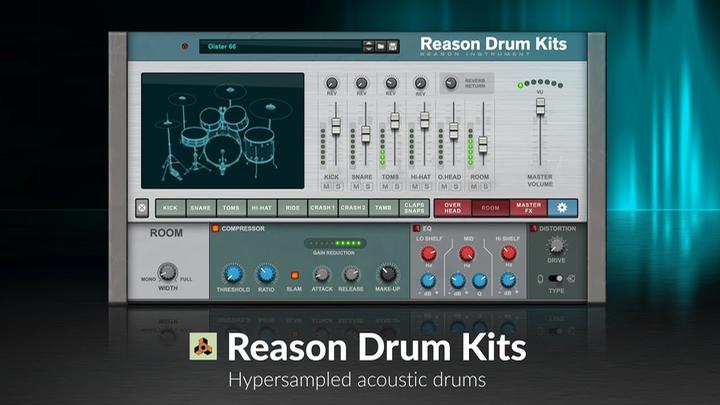Click the X button beside the KICK tab
The height and width of the screenshot is (405, 720).
point(142,208)
